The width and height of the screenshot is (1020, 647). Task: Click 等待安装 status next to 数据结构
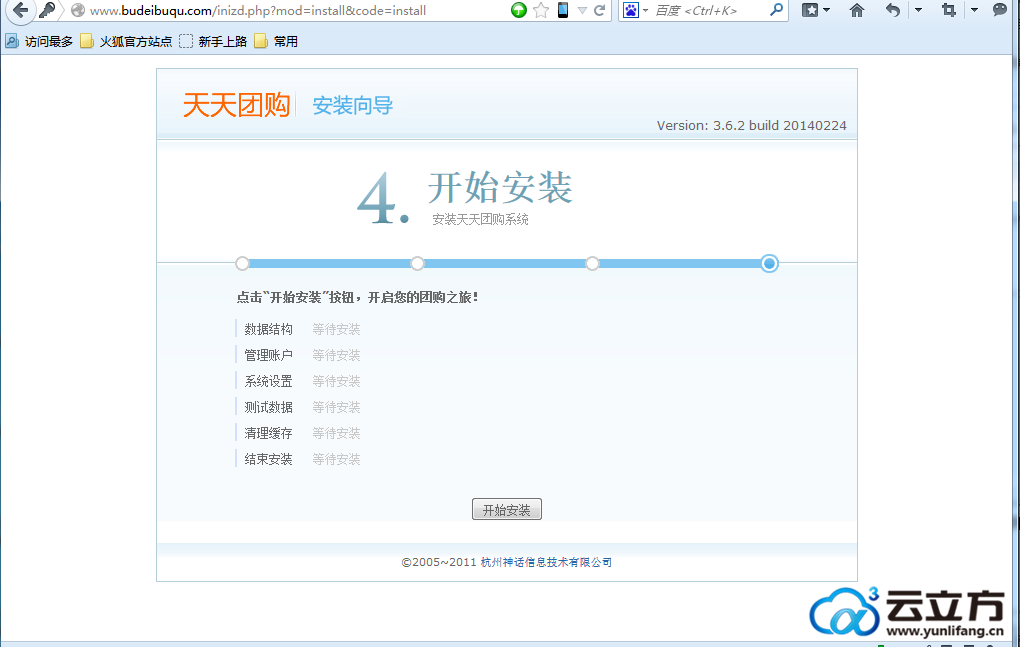336,329
